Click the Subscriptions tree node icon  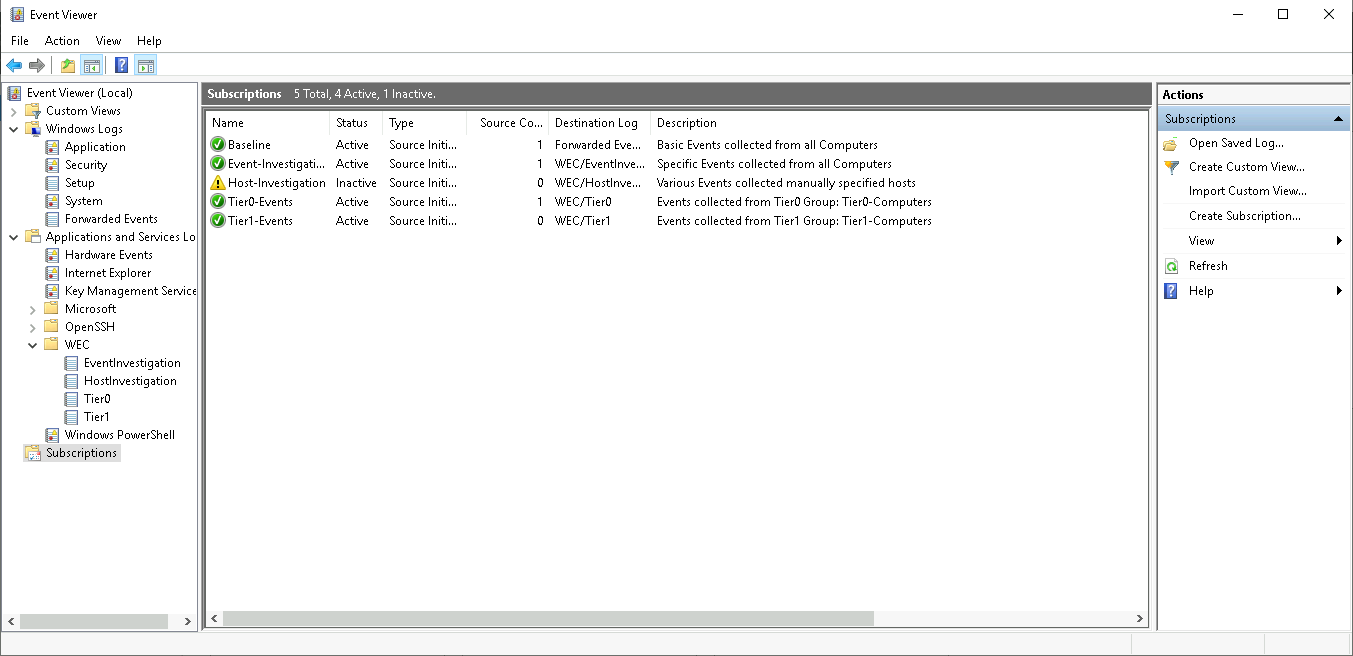pyautogui.click(x=33, y=453)
